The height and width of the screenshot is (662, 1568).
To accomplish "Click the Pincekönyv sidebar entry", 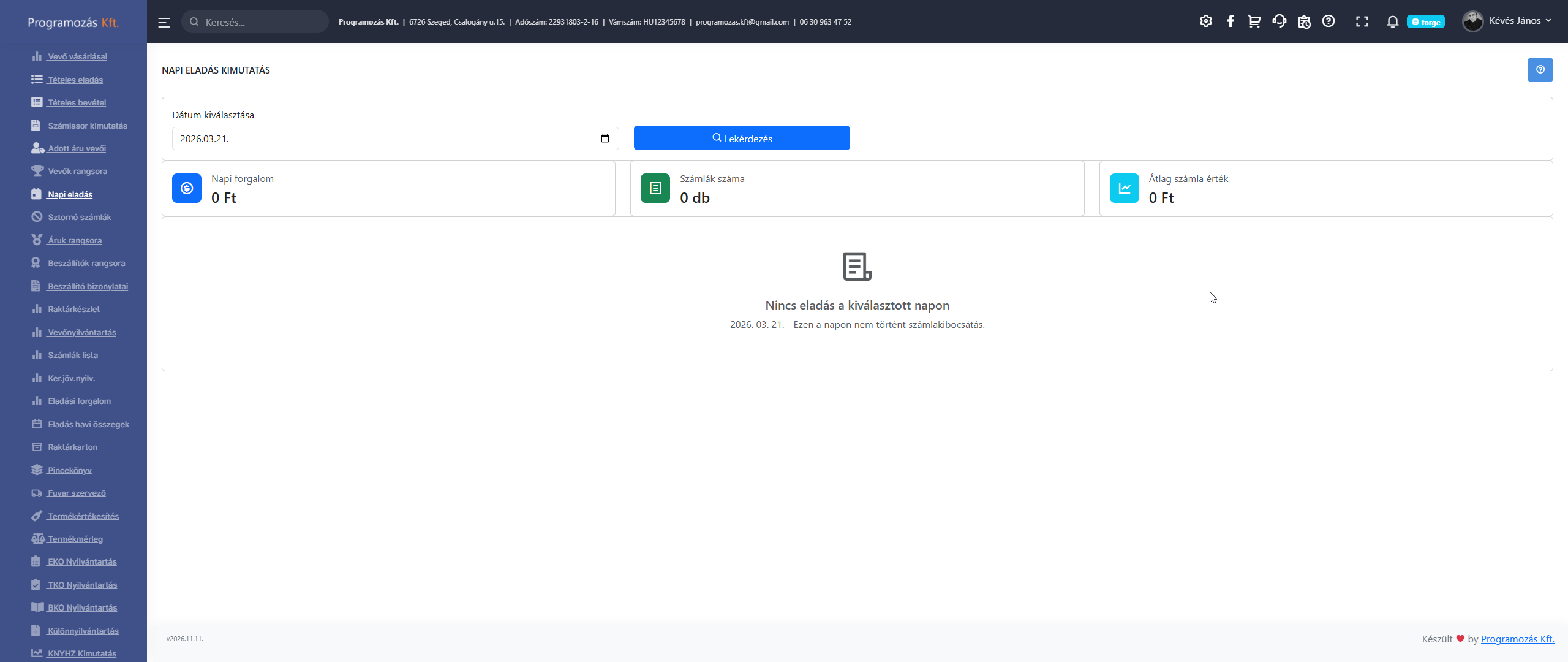I will (x=69, y=470).
